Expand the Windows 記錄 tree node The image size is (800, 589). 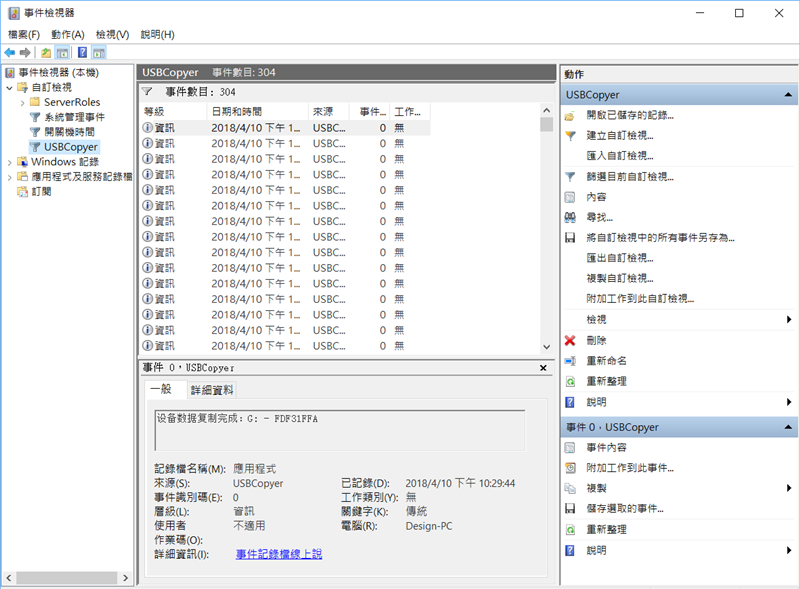point(10,162)
